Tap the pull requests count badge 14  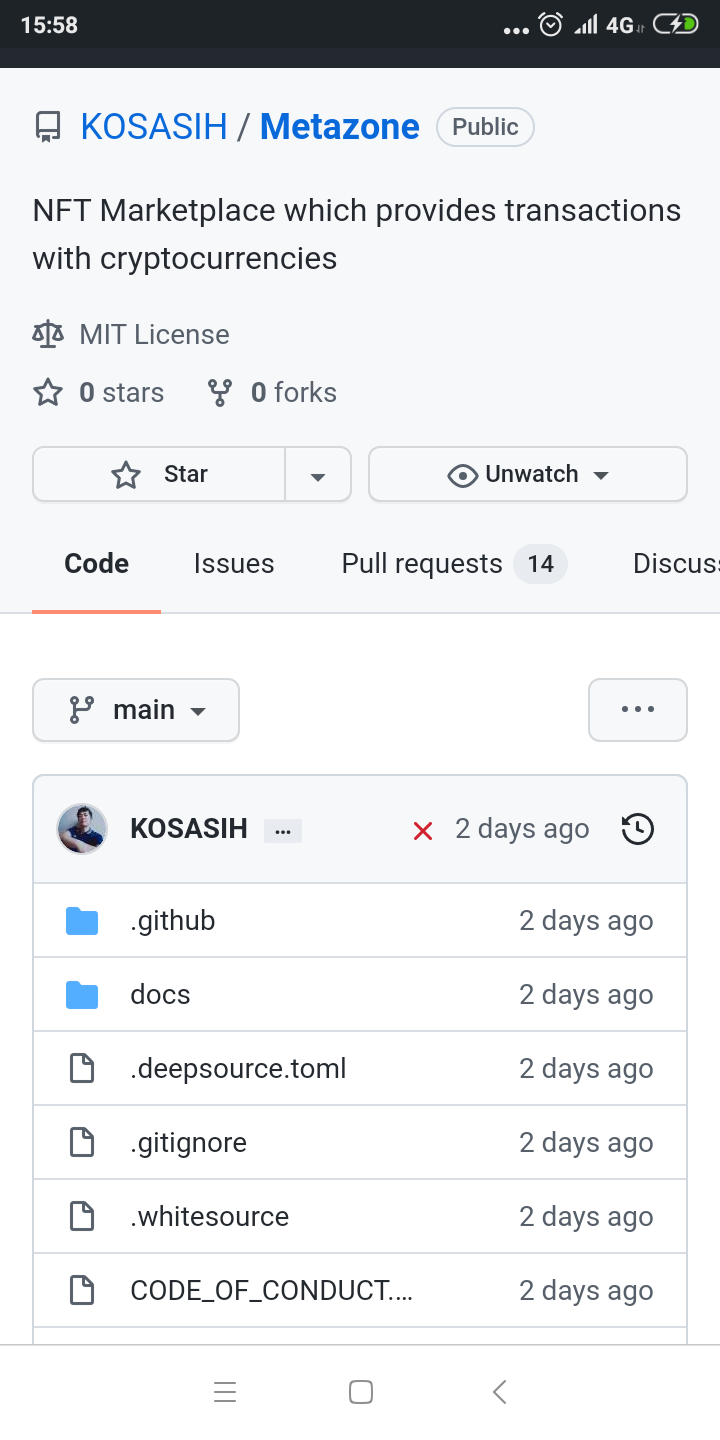tap(540, 564)
